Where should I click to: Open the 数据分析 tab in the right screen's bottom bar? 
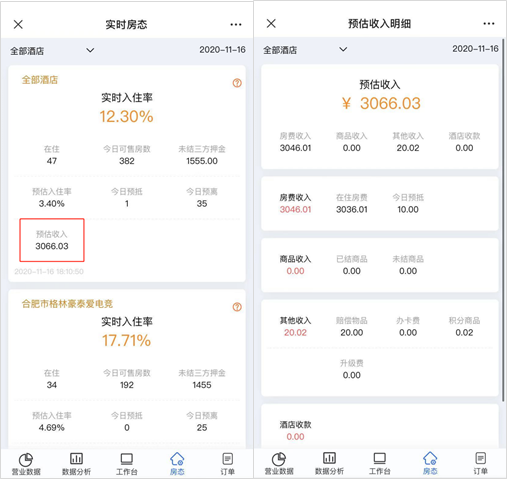coord(329,463)
